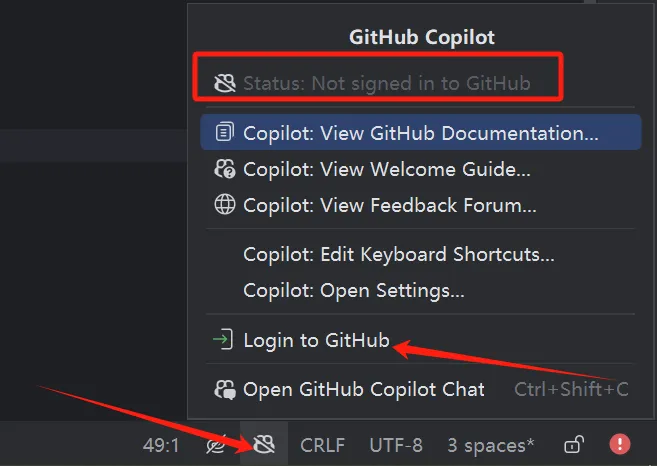
Task: Open the UTF-8 file encoding dropdown
Action: point(396,445)
